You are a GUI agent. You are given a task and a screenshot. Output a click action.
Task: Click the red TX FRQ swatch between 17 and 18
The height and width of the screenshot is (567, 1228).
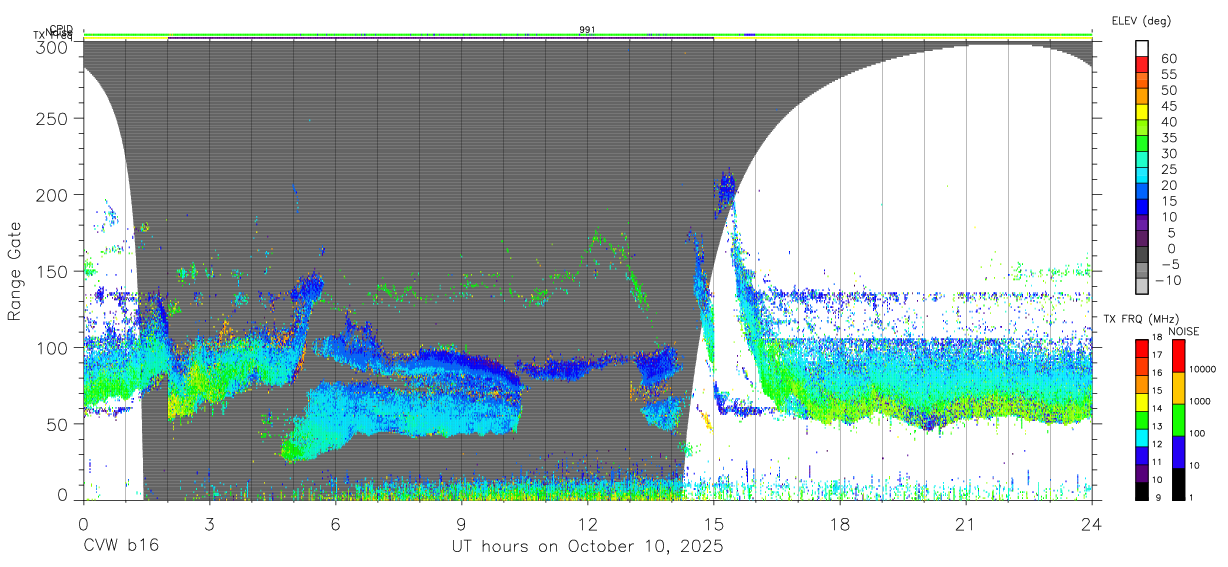1143,348
